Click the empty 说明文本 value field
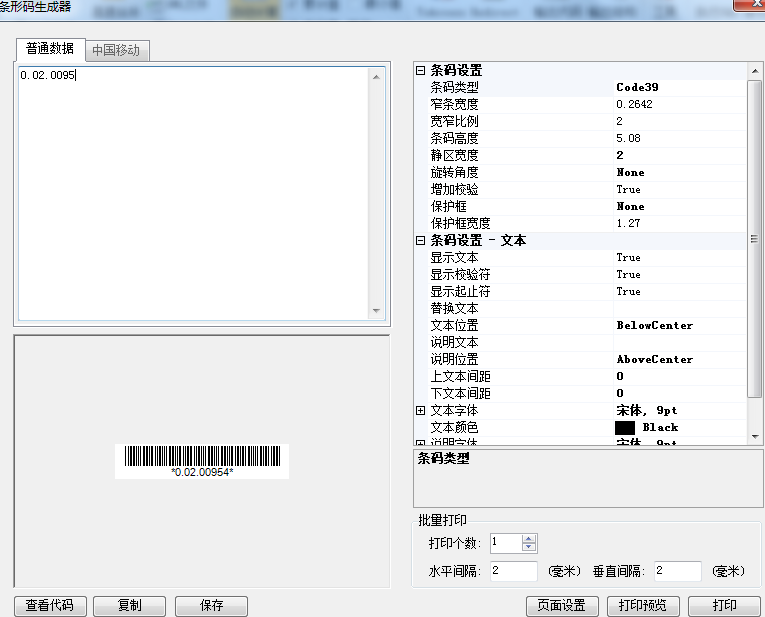Screen dimensions: 765x617 [680, 342]
